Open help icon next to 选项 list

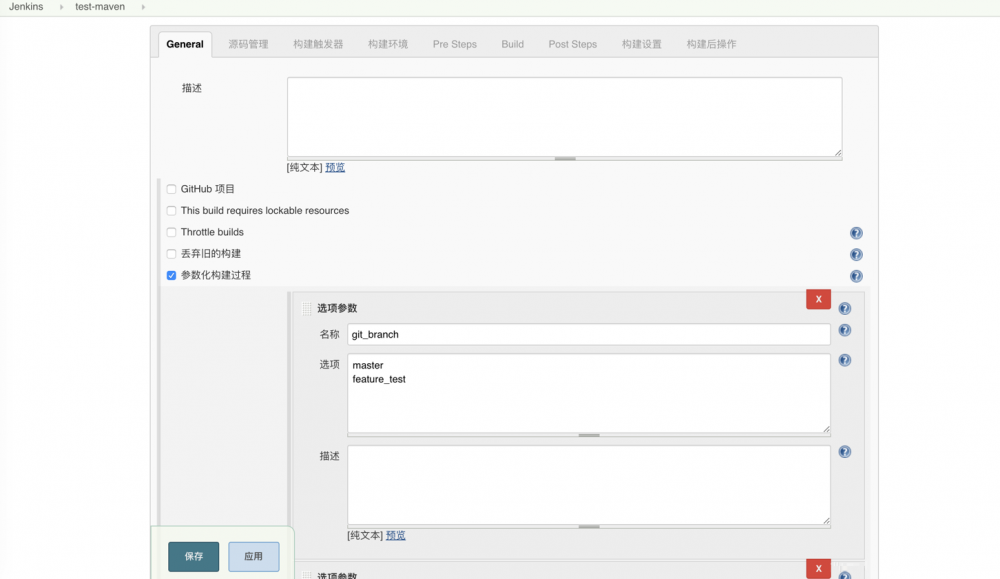(x=844, y=360)
